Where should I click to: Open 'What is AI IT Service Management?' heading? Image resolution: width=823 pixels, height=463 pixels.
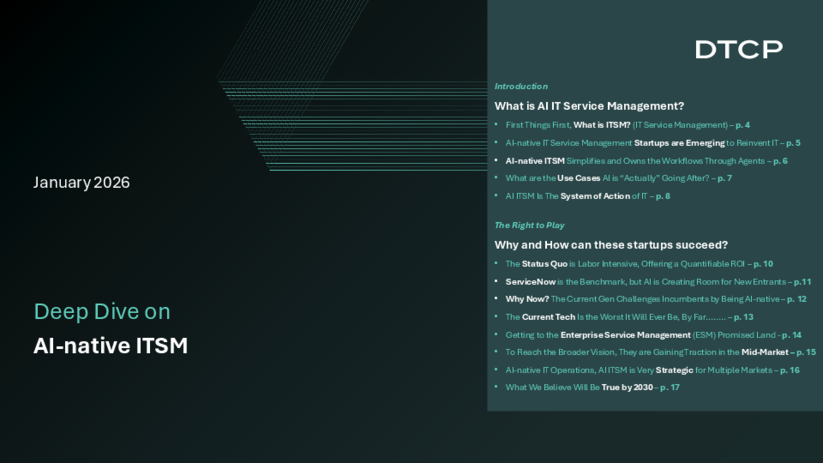pyautogui.click(x=589, y=105)
